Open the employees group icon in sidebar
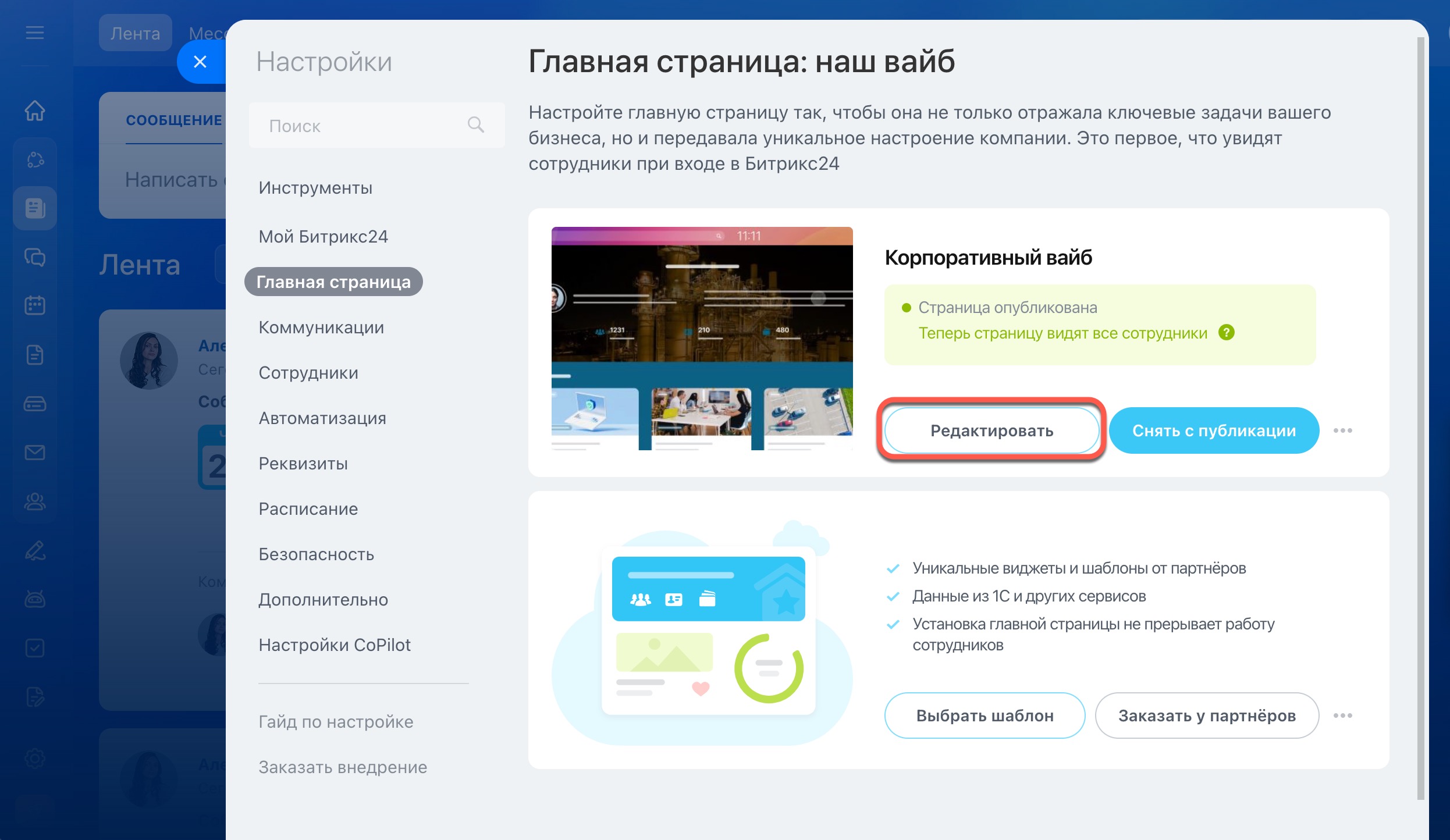Viewport: 1450px width, 840px height. coord(35,501)
